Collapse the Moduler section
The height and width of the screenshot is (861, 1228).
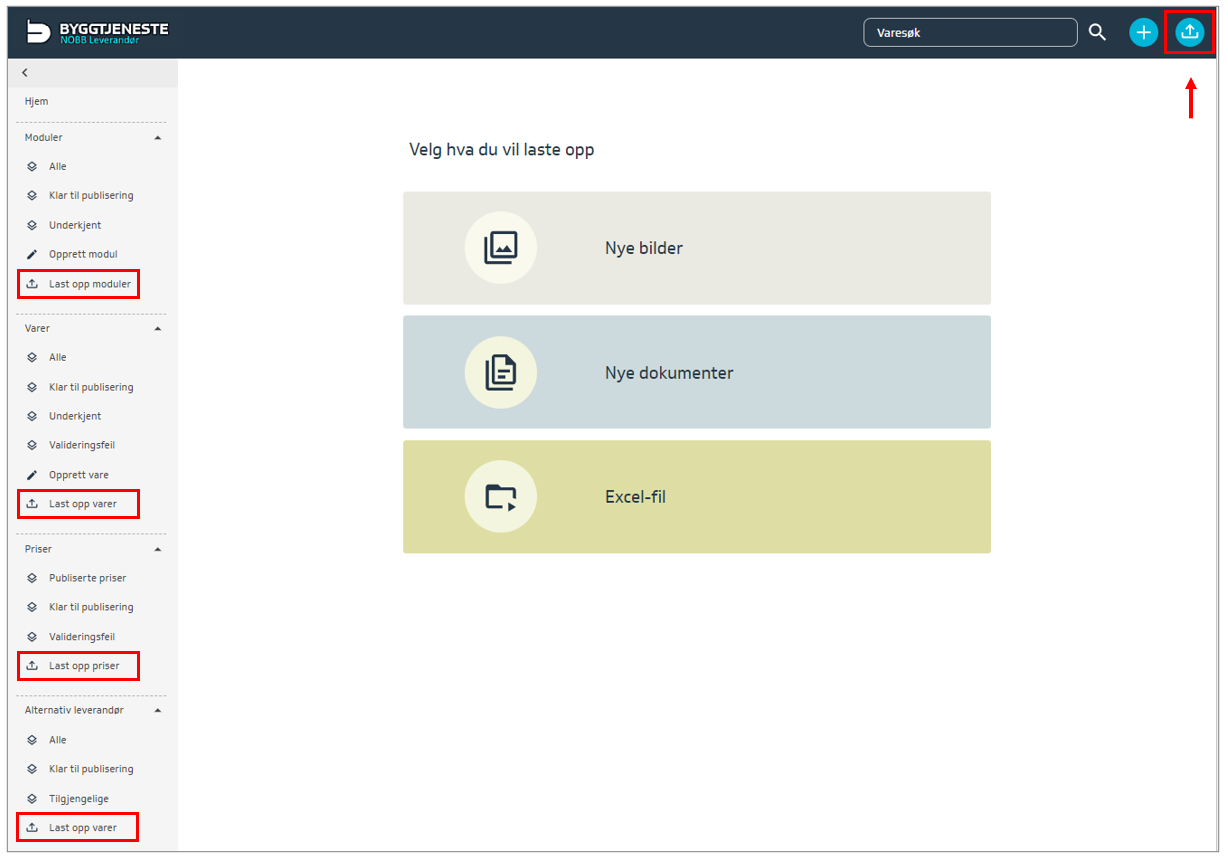[x=158, y=138]
